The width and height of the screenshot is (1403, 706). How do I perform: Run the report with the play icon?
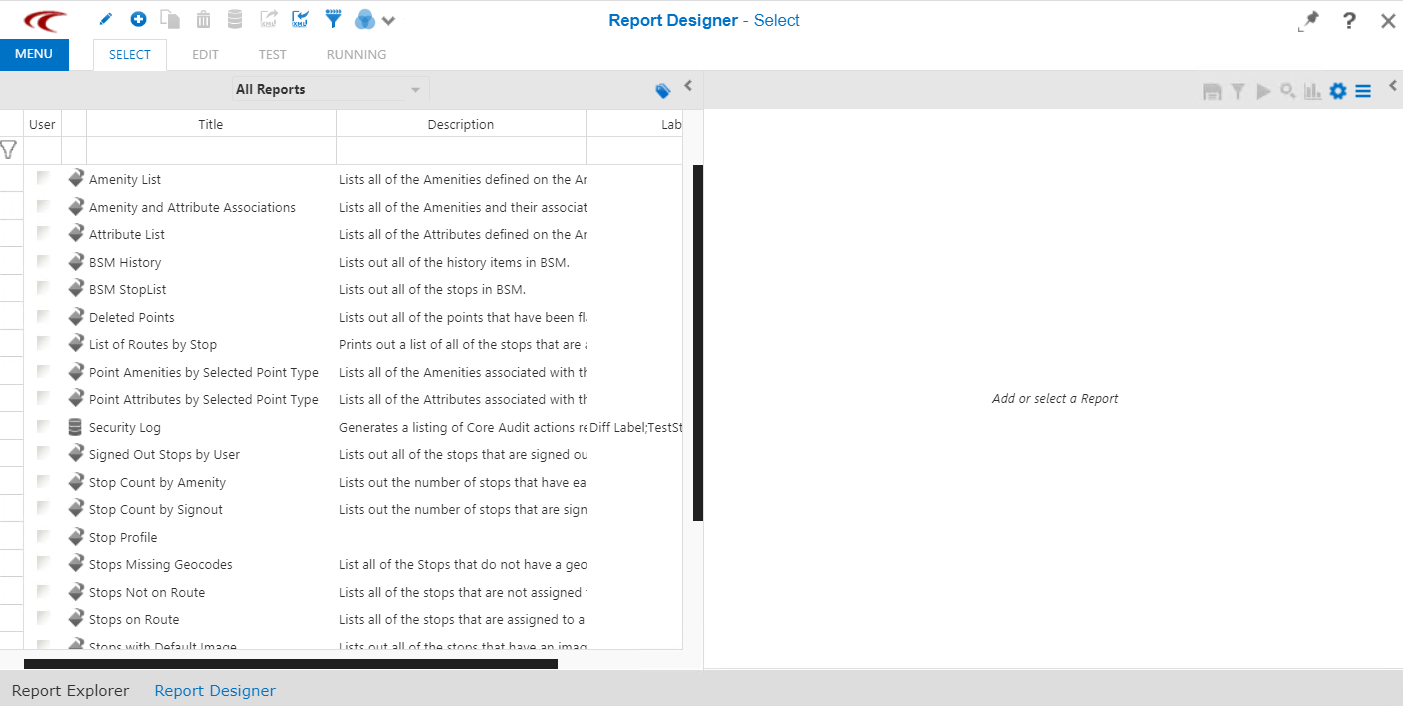pos(1263,91)
